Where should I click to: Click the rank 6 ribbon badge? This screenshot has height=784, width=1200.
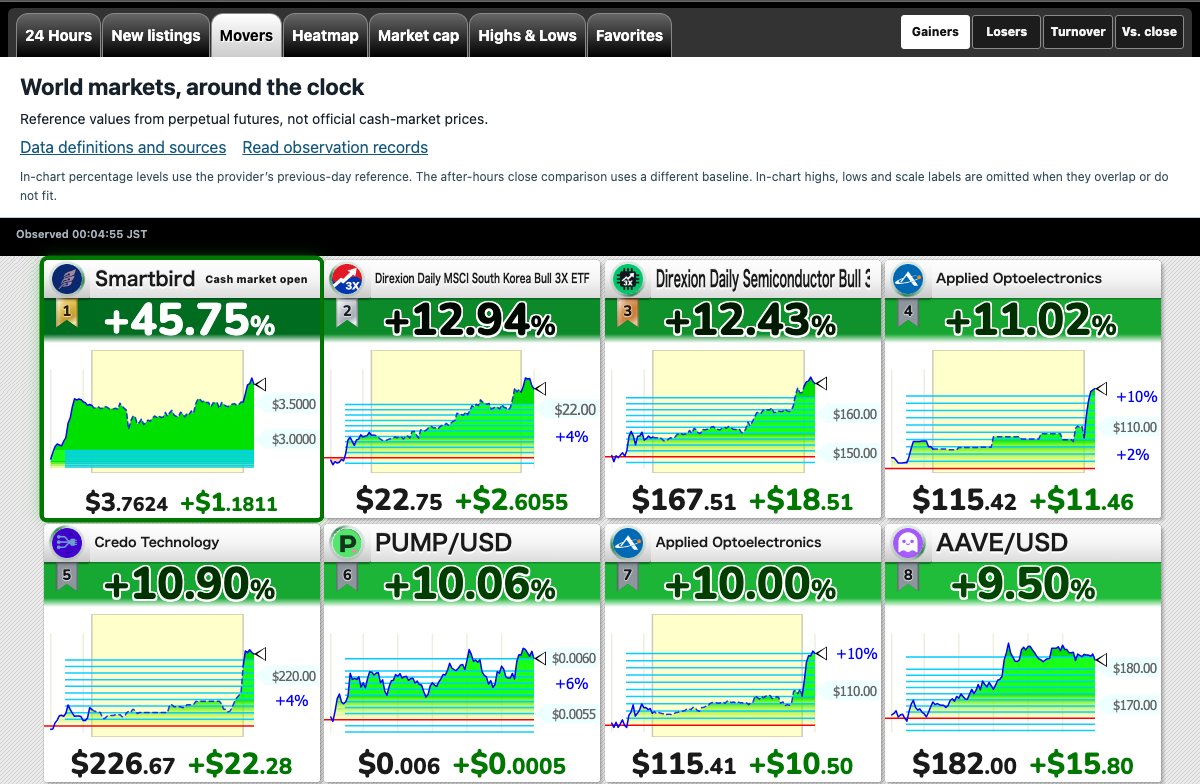347,578
